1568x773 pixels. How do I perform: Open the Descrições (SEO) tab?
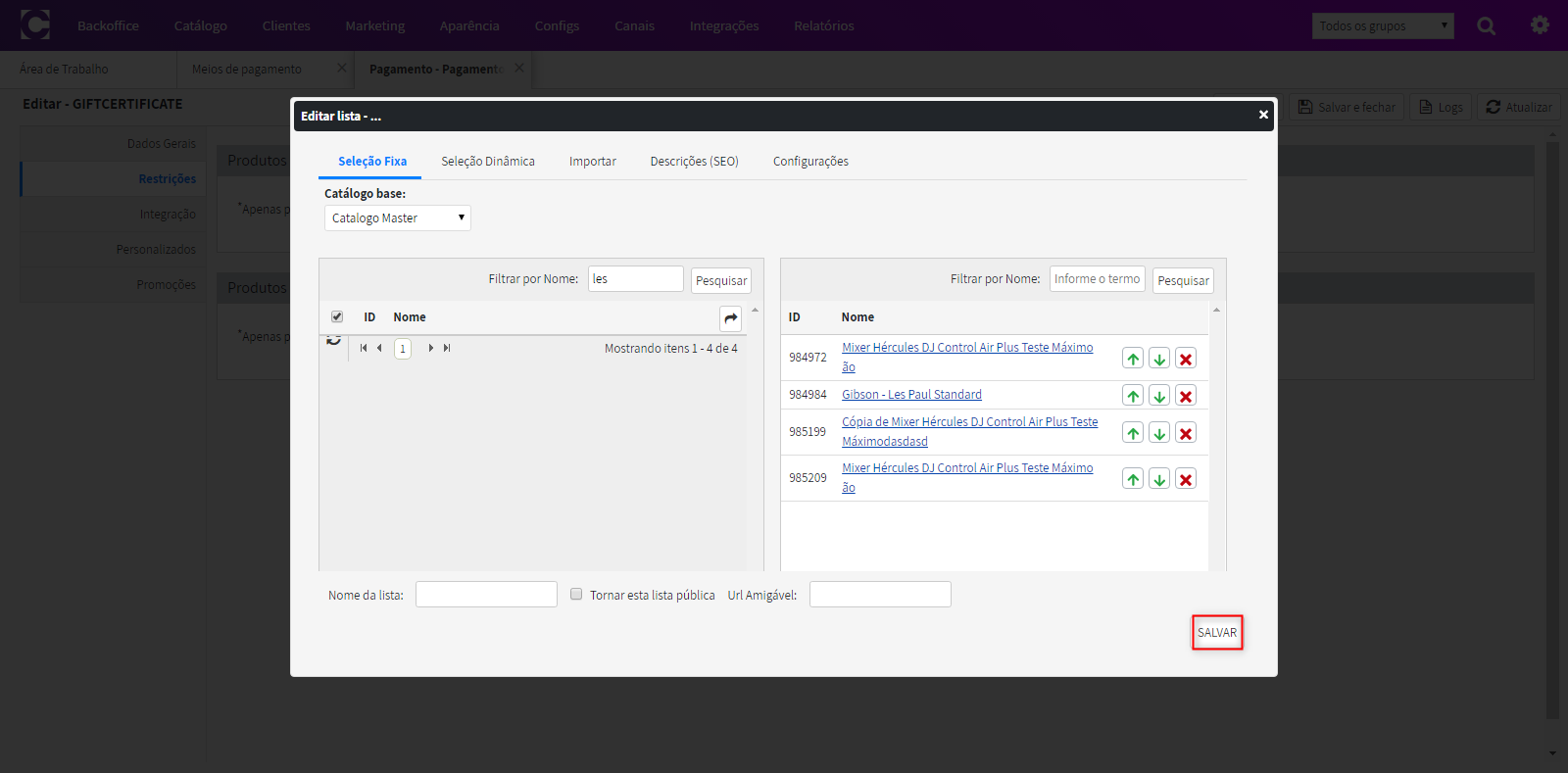click(695, 162)
